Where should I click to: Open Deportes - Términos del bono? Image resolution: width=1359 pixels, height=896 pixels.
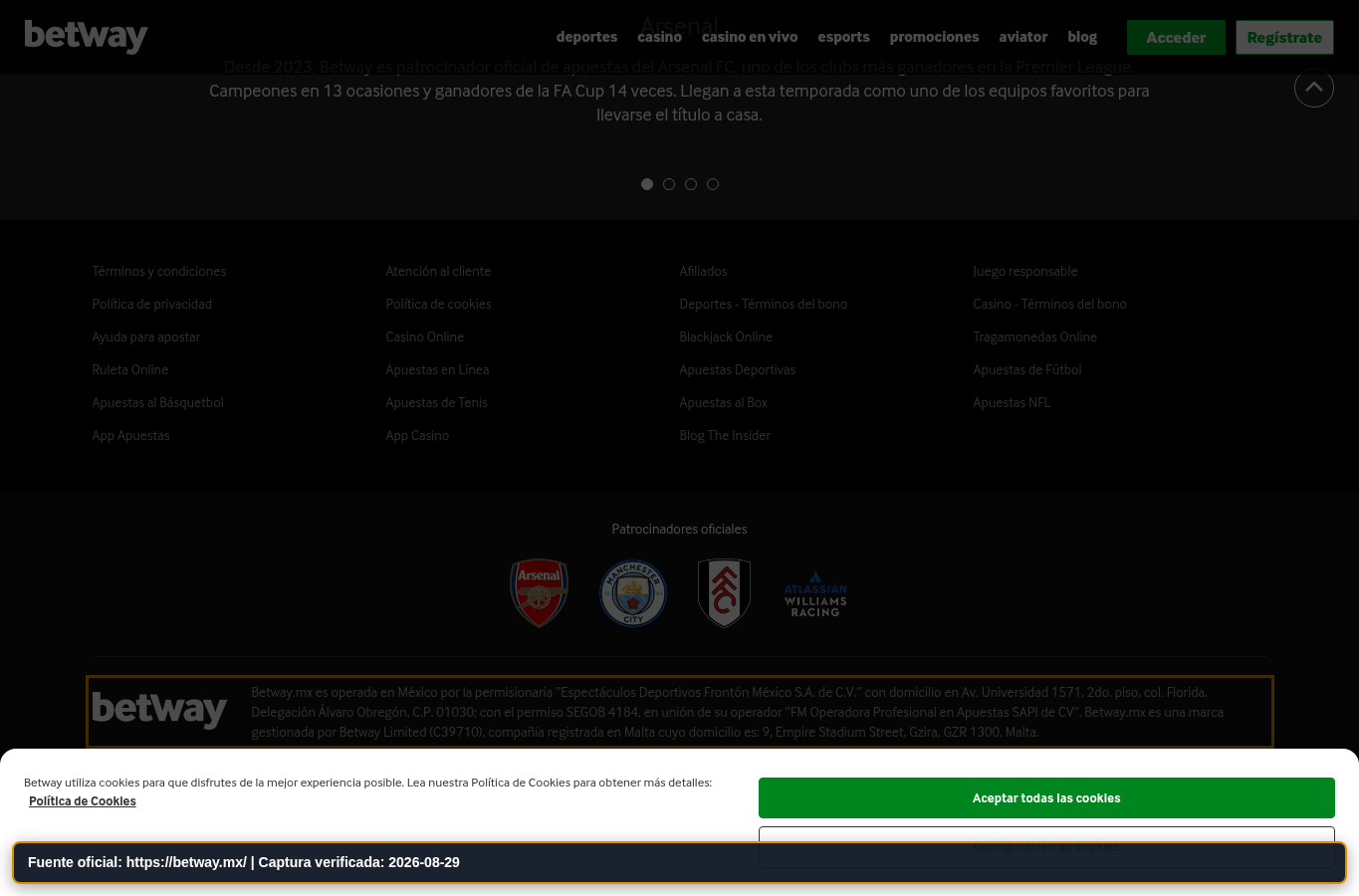tap(764, 304)
